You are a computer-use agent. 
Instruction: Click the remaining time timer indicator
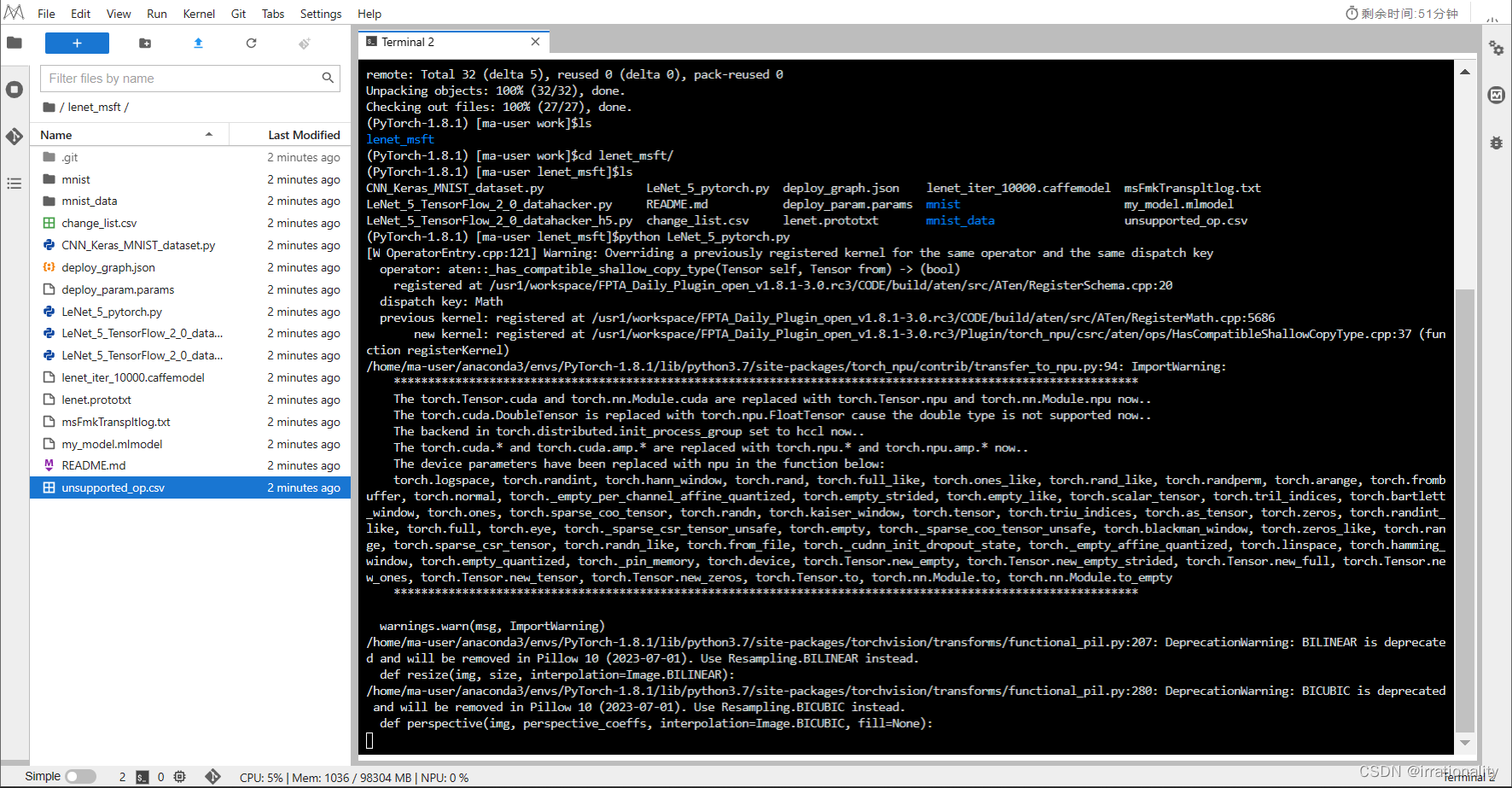pyautogui.click(x=1402, y=14)
